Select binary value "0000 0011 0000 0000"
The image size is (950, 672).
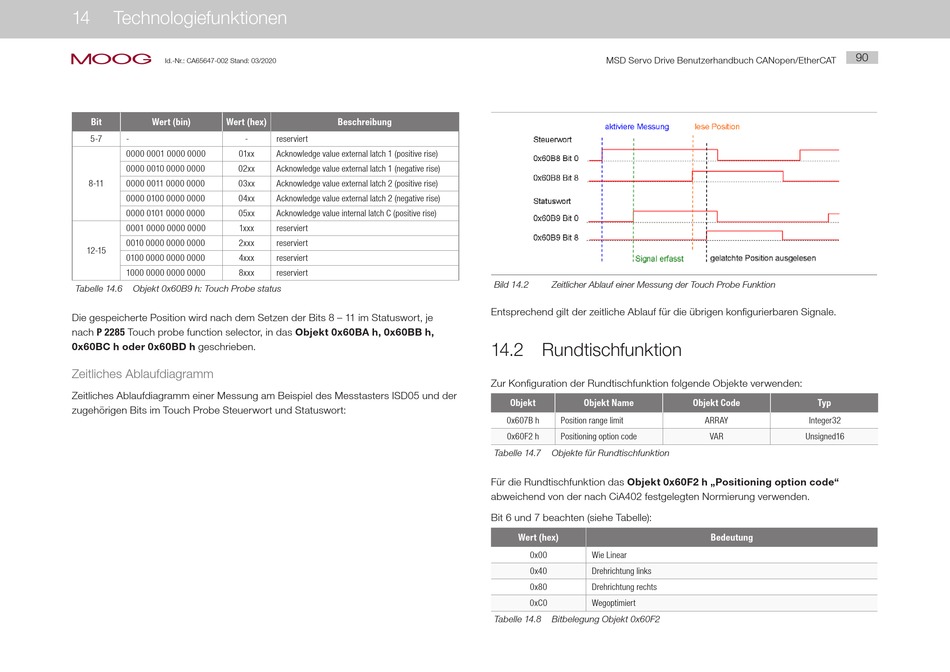click(x=165, y=184)
